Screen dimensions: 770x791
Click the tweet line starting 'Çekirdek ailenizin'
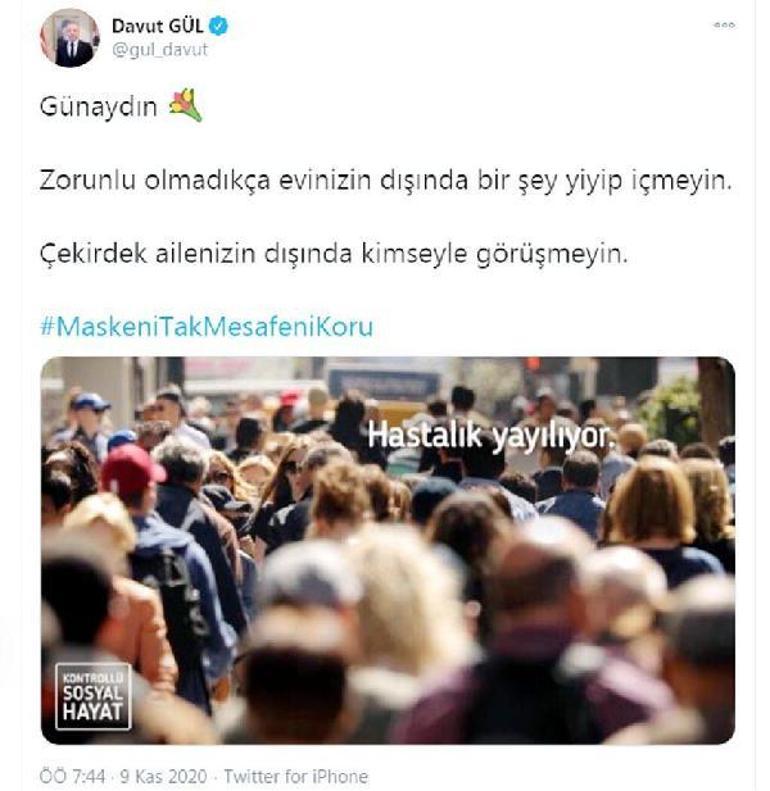(334, 254)
